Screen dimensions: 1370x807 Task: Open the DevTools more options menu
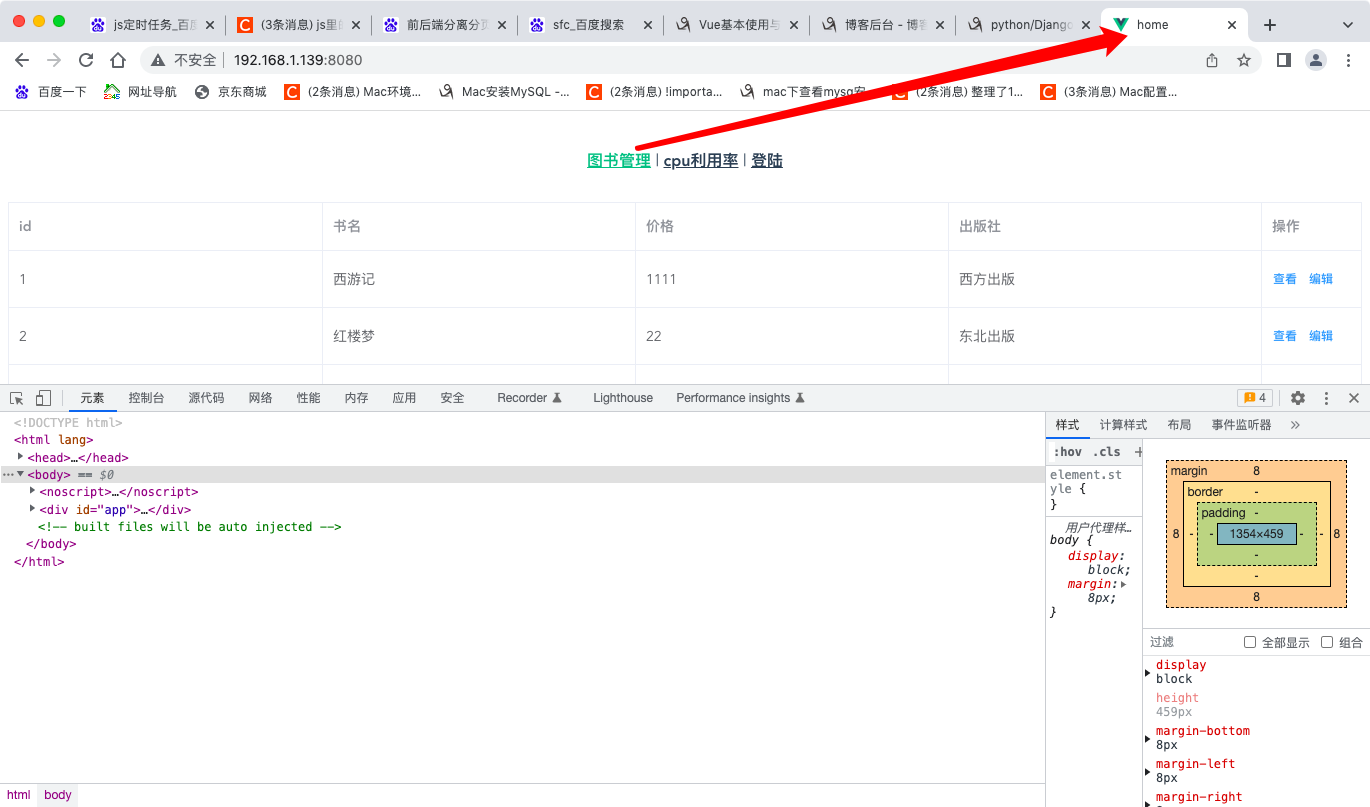[x=1326, y=398]
